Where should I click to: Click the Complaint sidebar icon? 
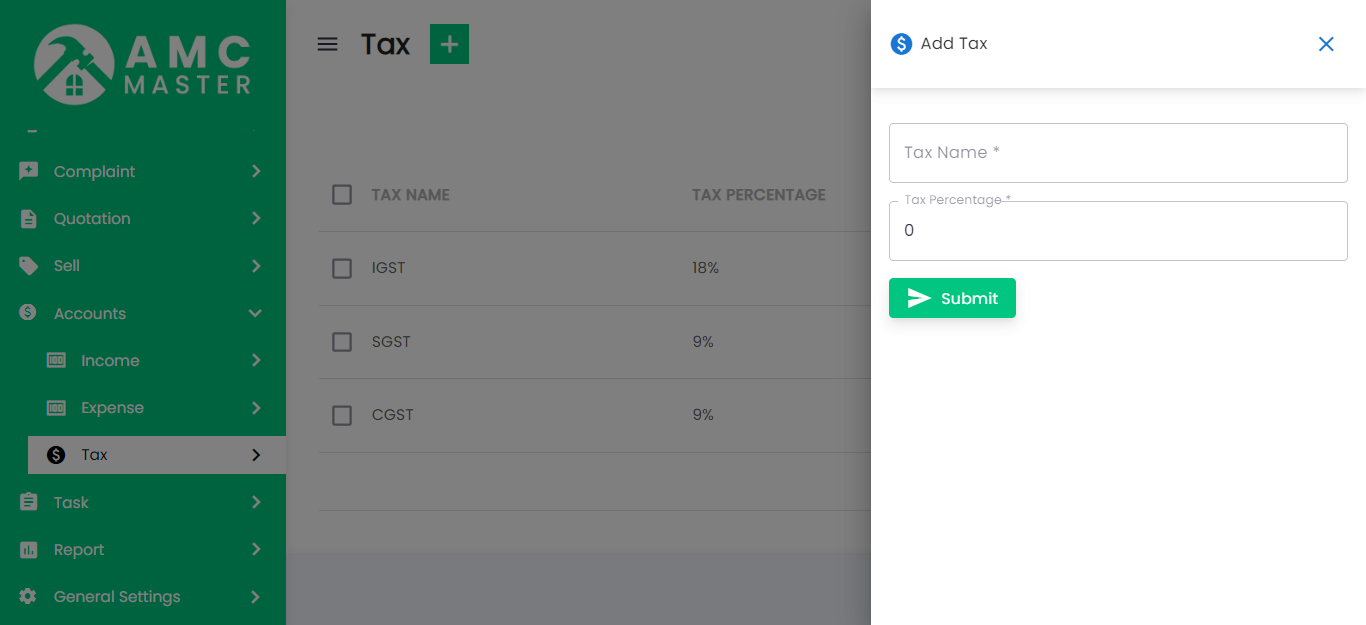tap(29, 171)
